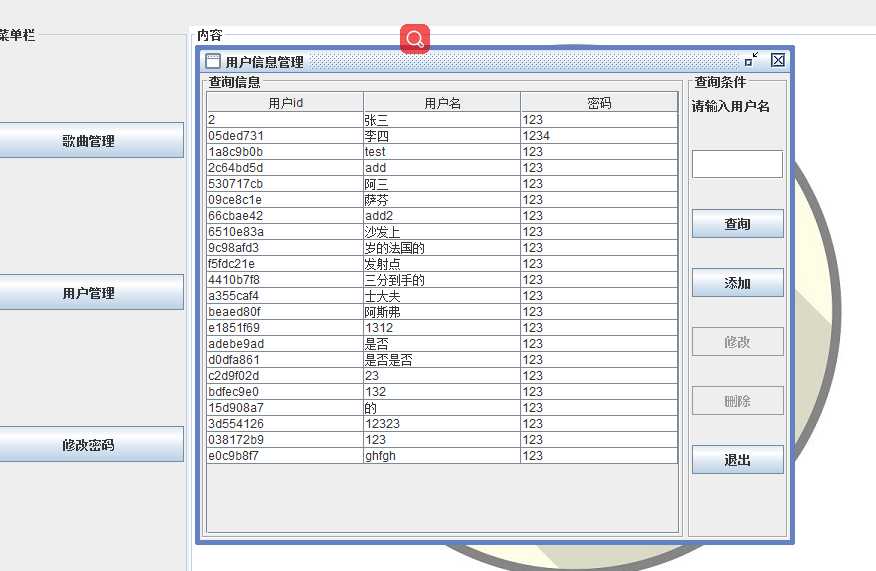Click the window icon in 用户信息管理 title bar
This screenshot has width=876, height=571.
(x=213, y=61)
